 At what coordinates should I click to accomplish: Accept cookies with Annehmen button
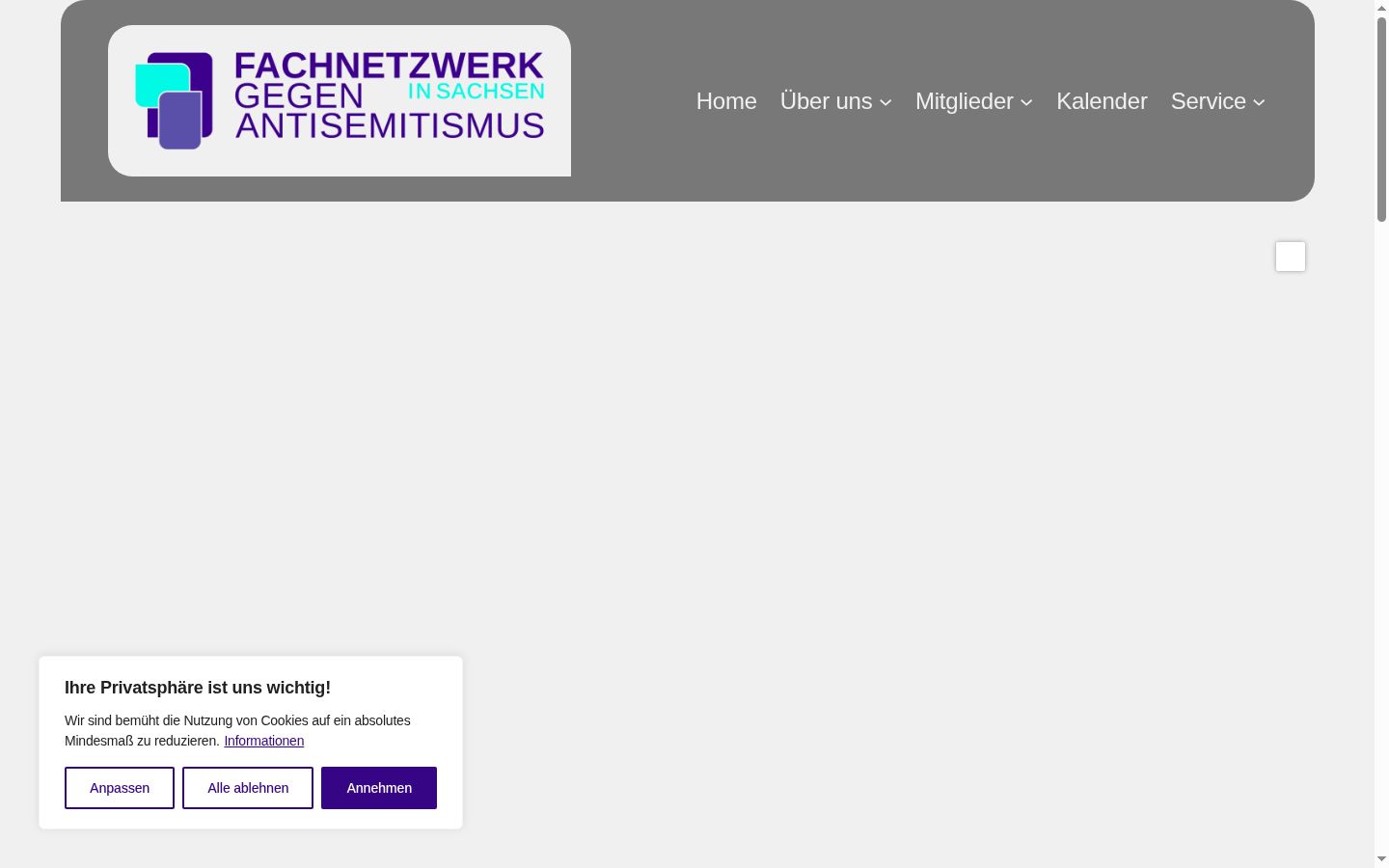[x=379, y=788]
